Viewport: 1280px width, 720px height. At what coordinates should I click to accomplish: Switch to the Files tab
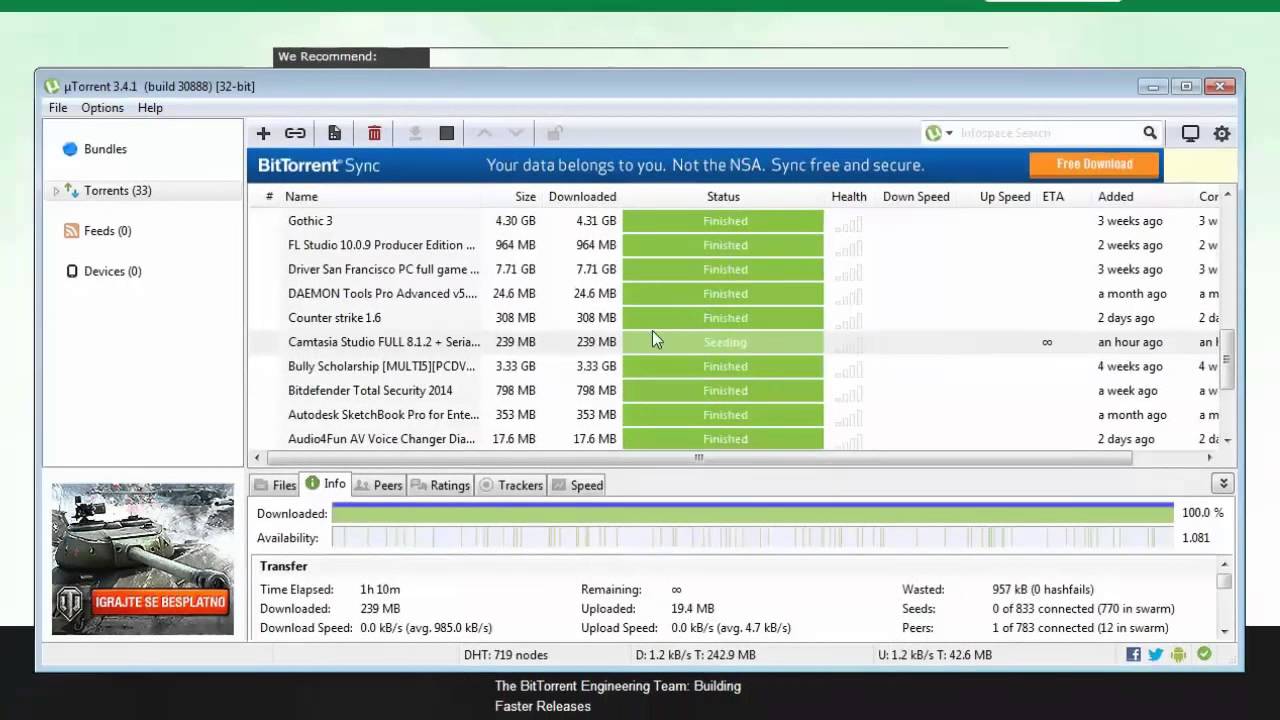click(x=275, y=485)
